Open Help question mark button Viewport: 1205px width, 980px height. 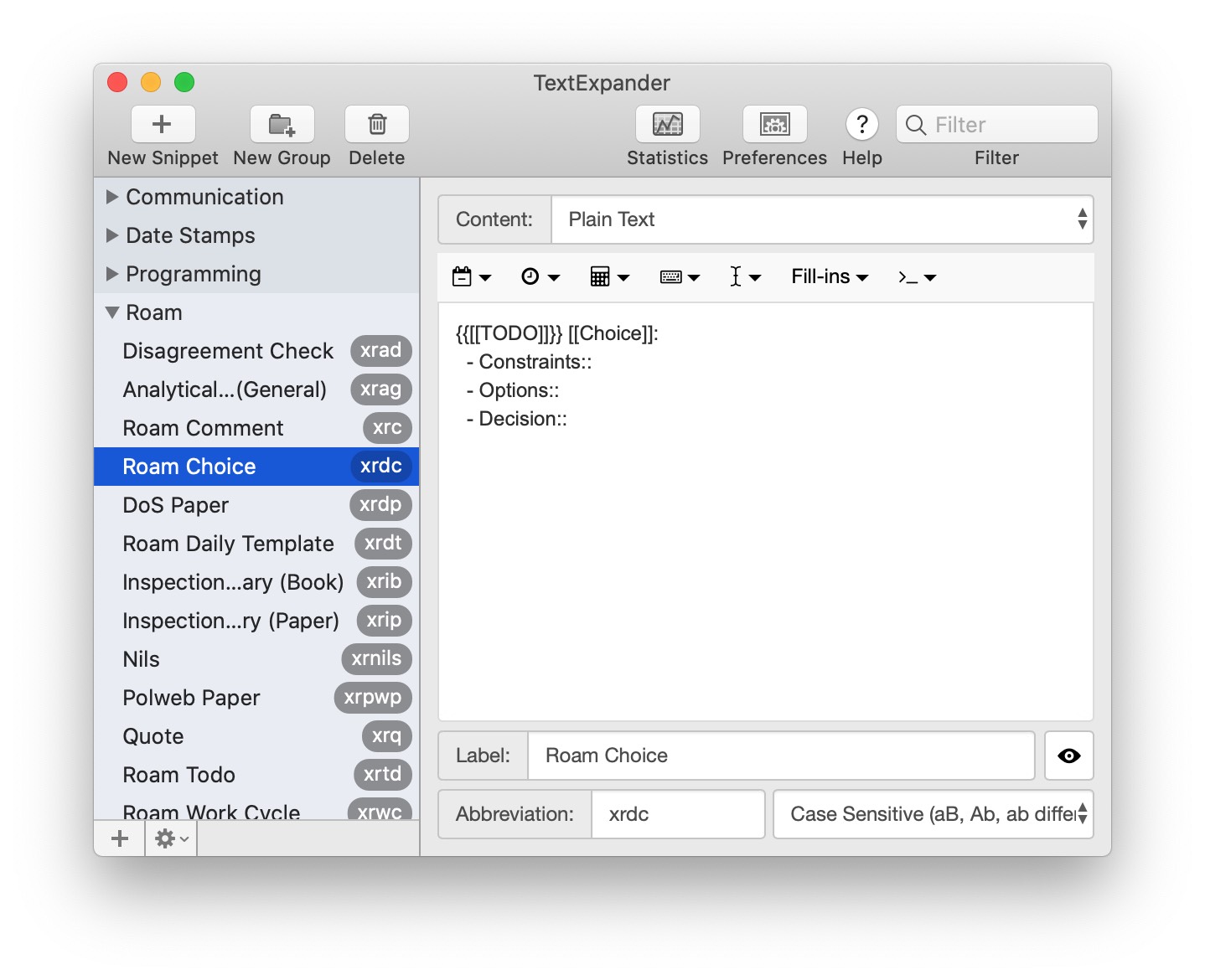(862, 125)
